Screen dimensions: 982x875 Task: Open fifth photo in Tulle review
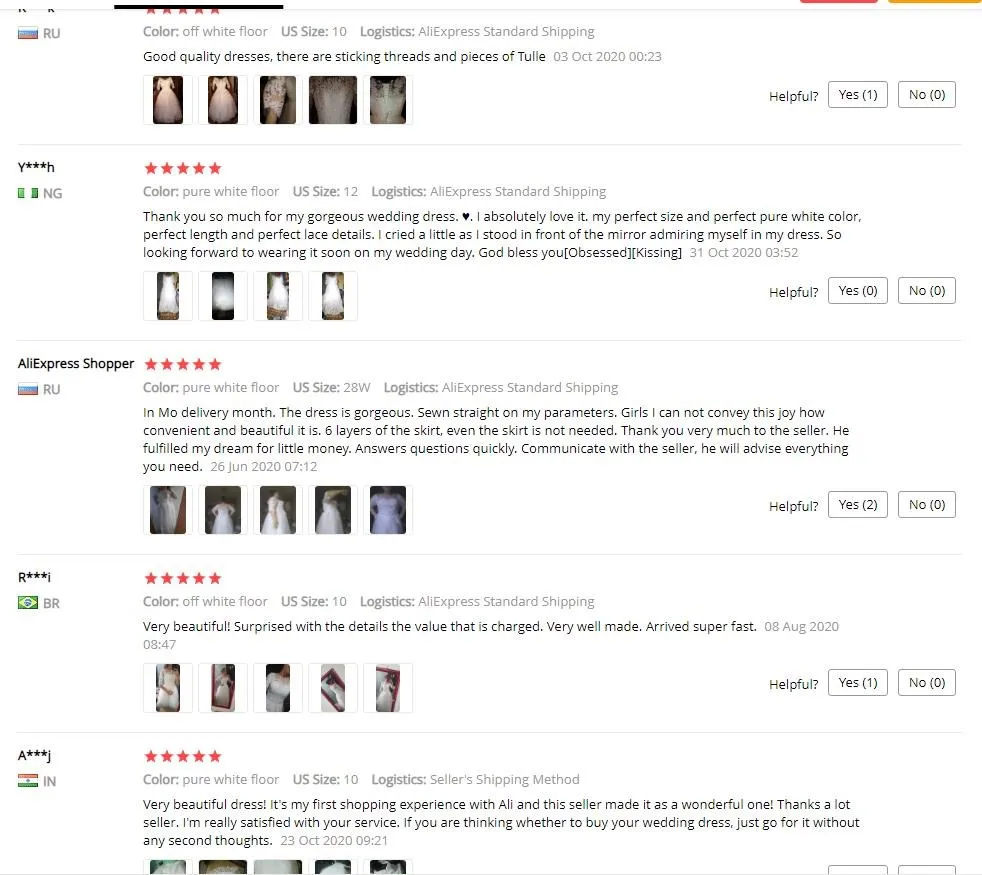coord(388,100)
